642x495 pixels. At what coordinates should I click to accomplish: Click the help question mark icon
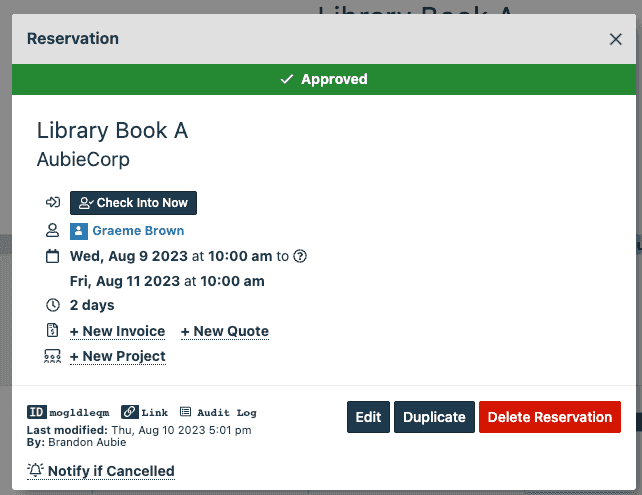click(300, 256)
